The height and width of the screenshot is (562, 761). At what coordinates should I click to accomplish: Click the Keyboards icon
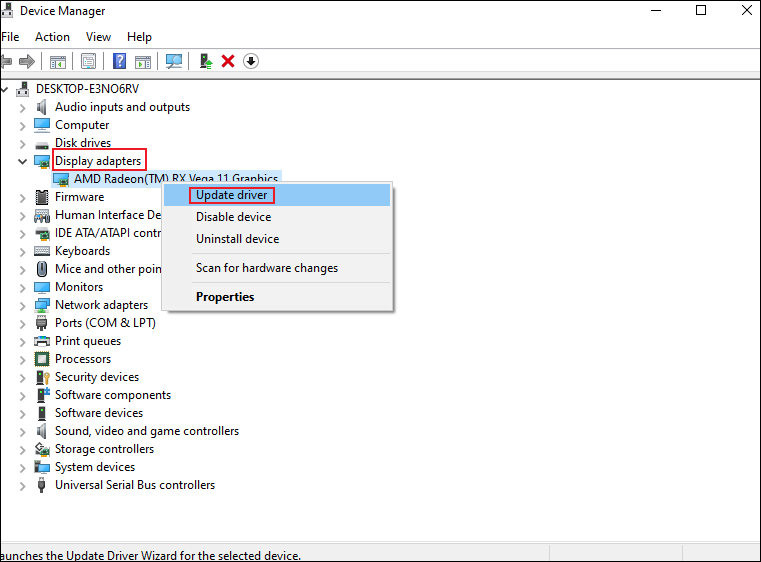42,251
